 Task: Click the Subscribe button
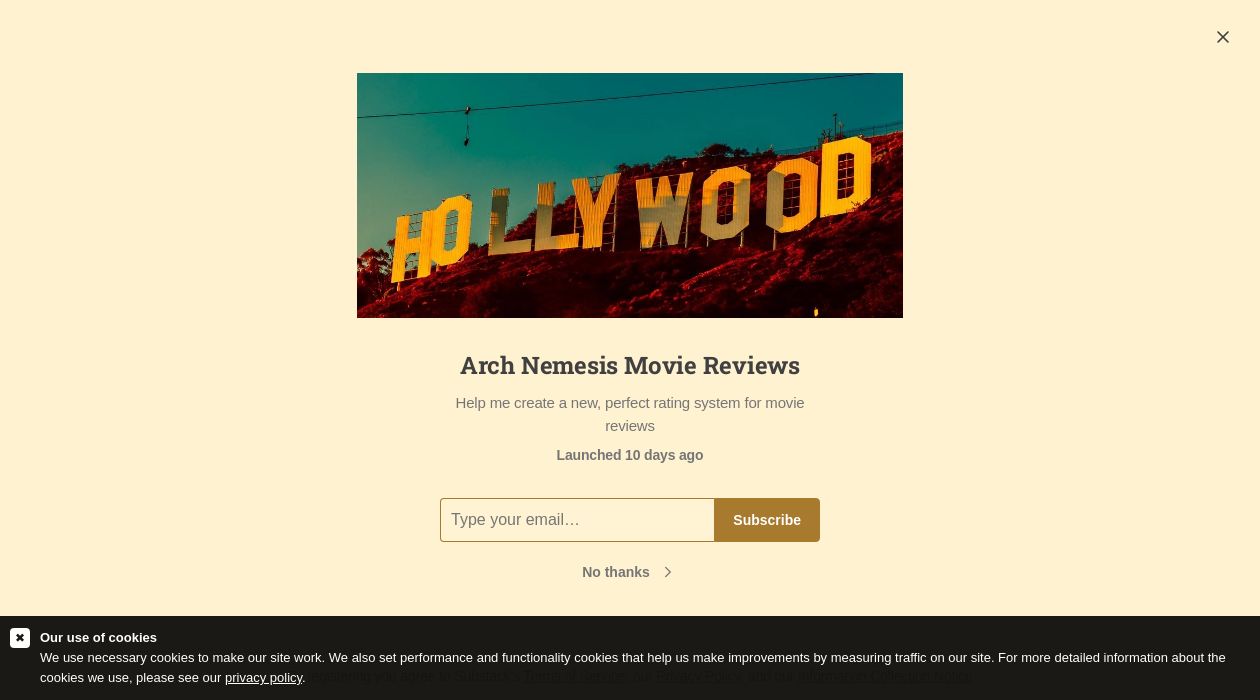click(767, 520)
